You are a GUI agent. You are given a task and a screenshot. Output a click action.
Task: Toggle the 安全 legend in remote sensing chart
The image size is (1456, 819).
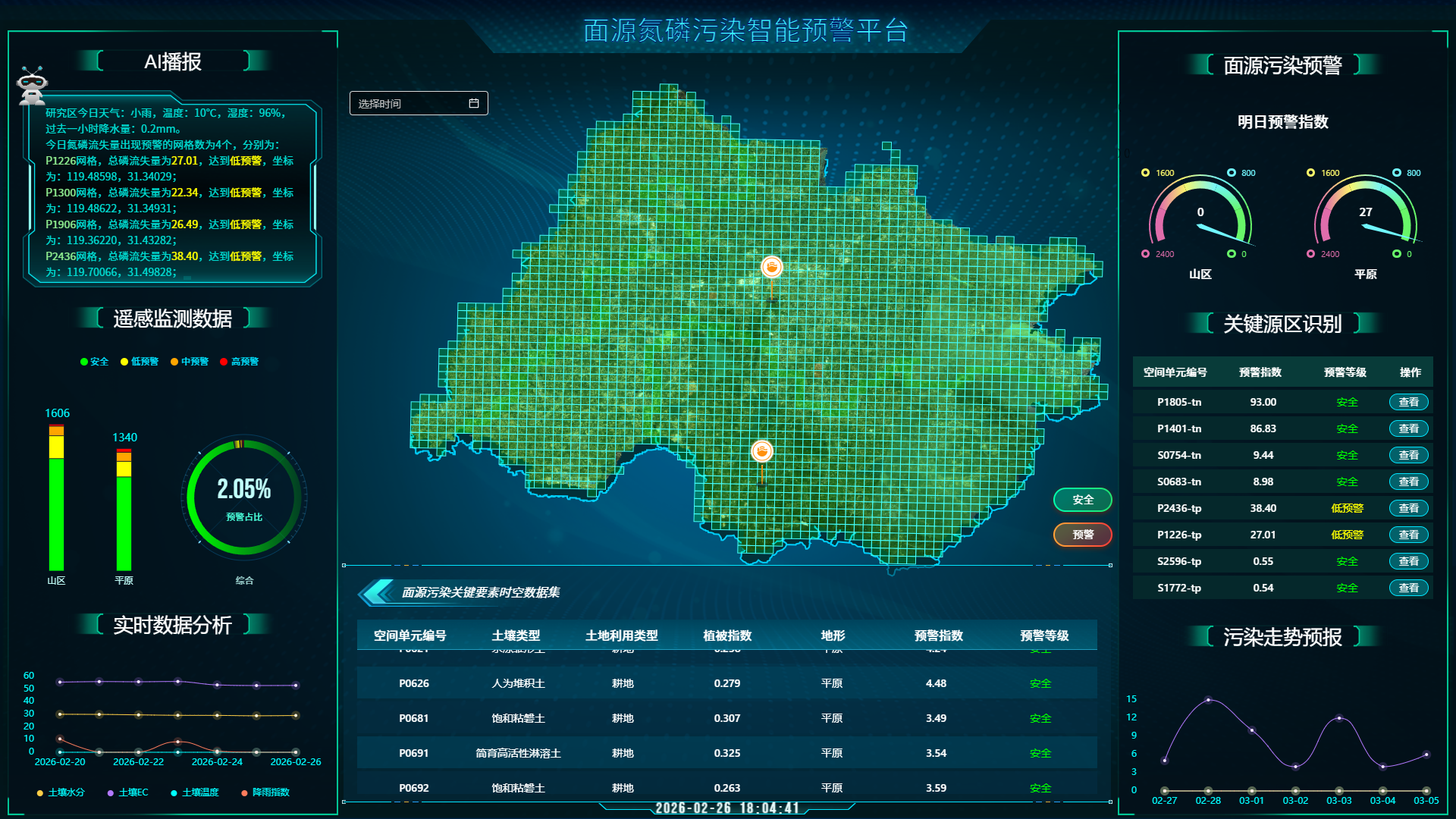(95, 362)
